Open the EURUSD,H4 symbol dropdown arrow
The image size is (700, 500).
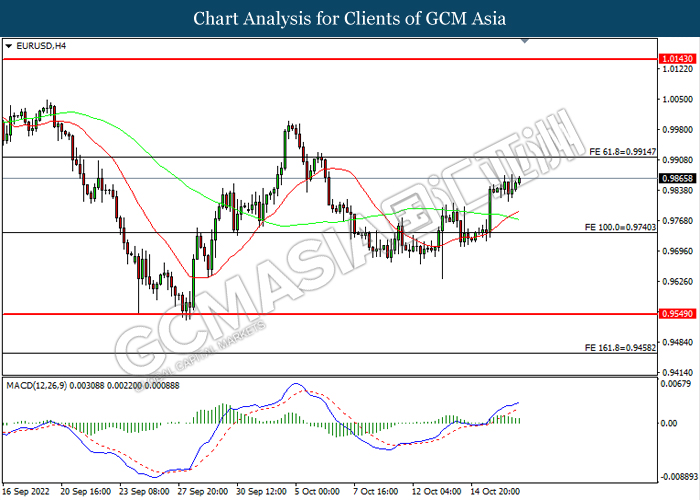pos(8,46)
